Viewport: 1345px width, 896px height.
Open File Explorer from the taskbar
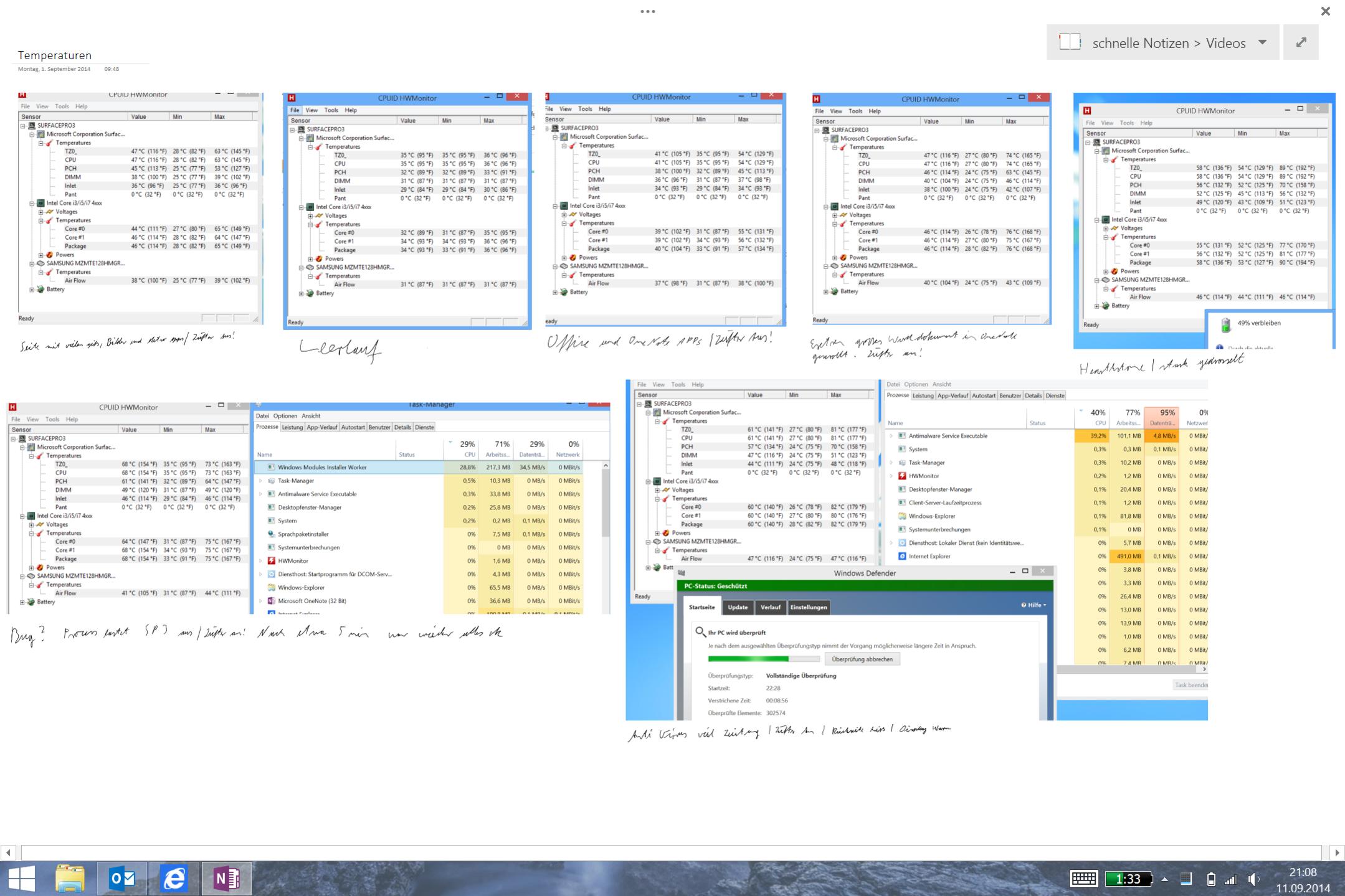coord(70,879)
